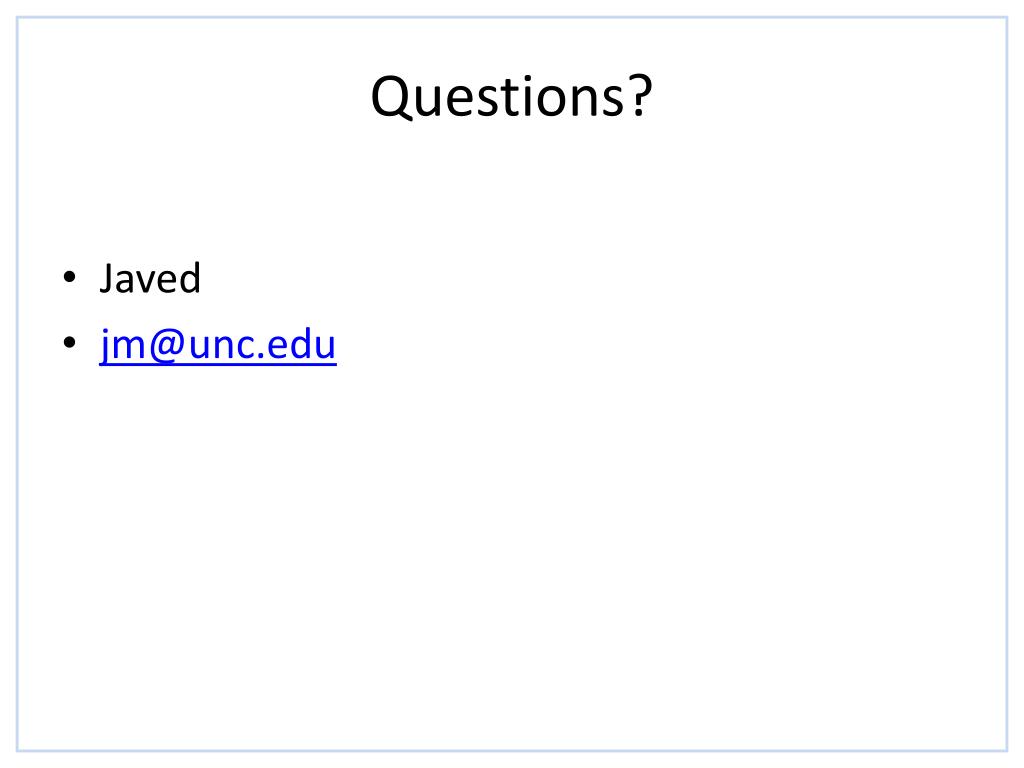This screenshot has height=768, width=1024.
Task: Select the "Javed" bullet text
Action: [150, 278]
